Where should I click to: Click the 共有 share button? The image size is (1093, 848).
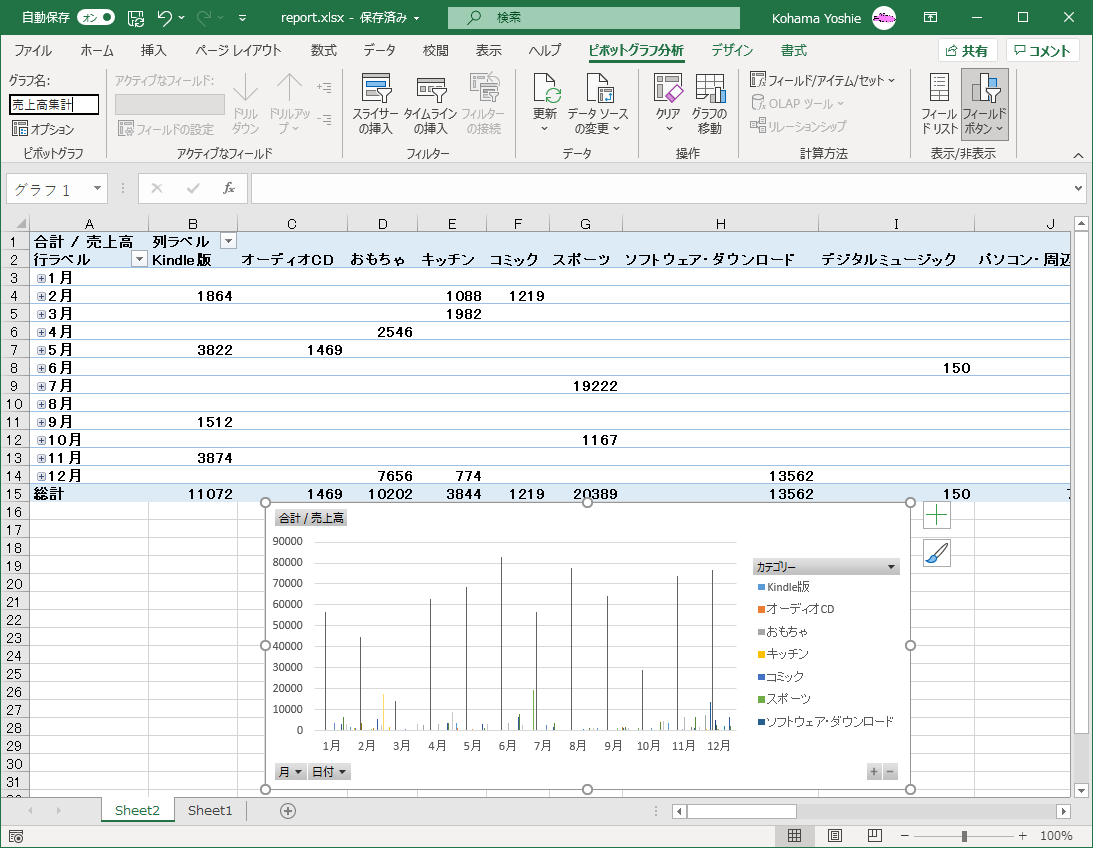(967, 51)
